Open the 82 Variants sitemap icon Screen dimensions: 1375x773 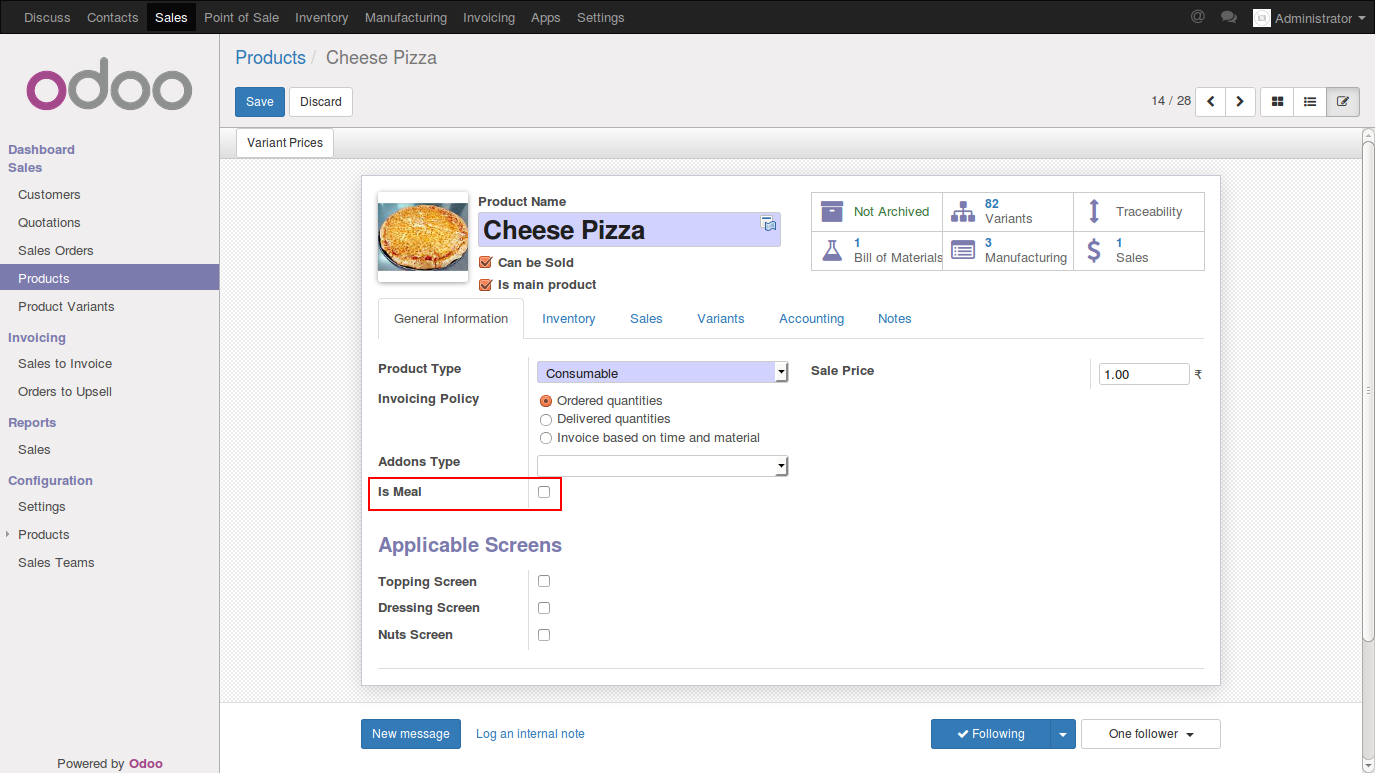point(963,211)
